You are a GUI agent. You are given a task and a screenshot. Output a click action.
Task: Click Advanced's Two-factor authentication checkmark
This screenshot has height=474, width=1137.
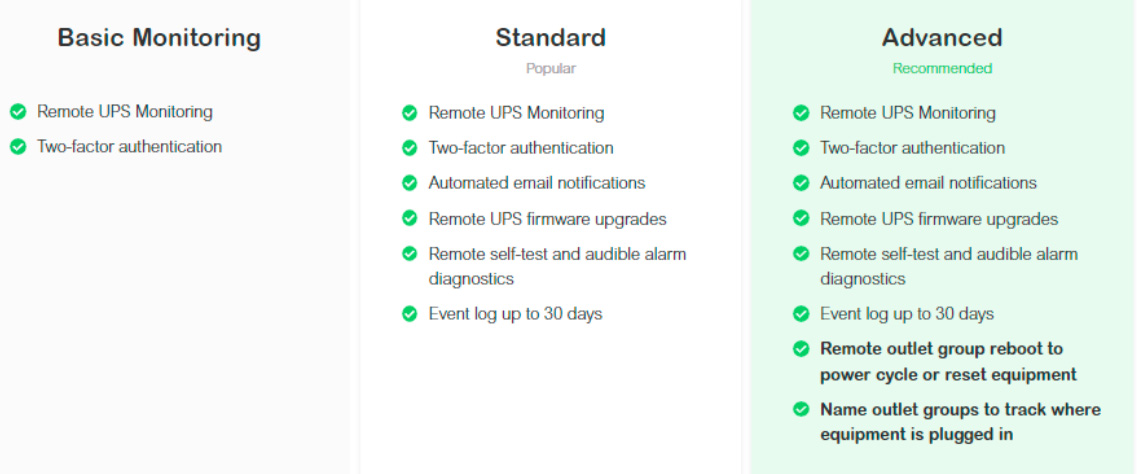(x=801, y=148)
